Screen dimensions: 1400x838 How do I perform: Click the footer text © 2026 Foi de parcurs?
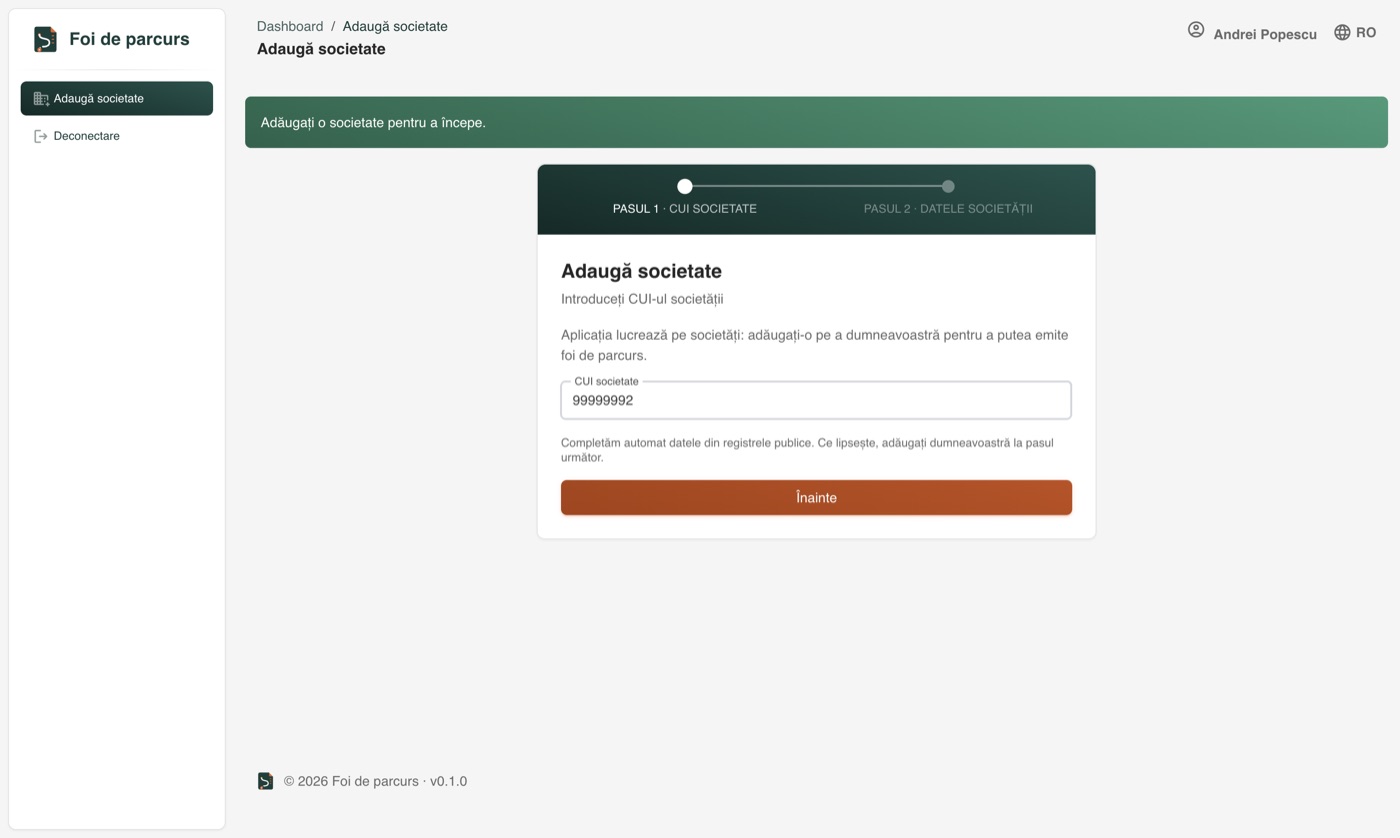[x=375, y=781]
